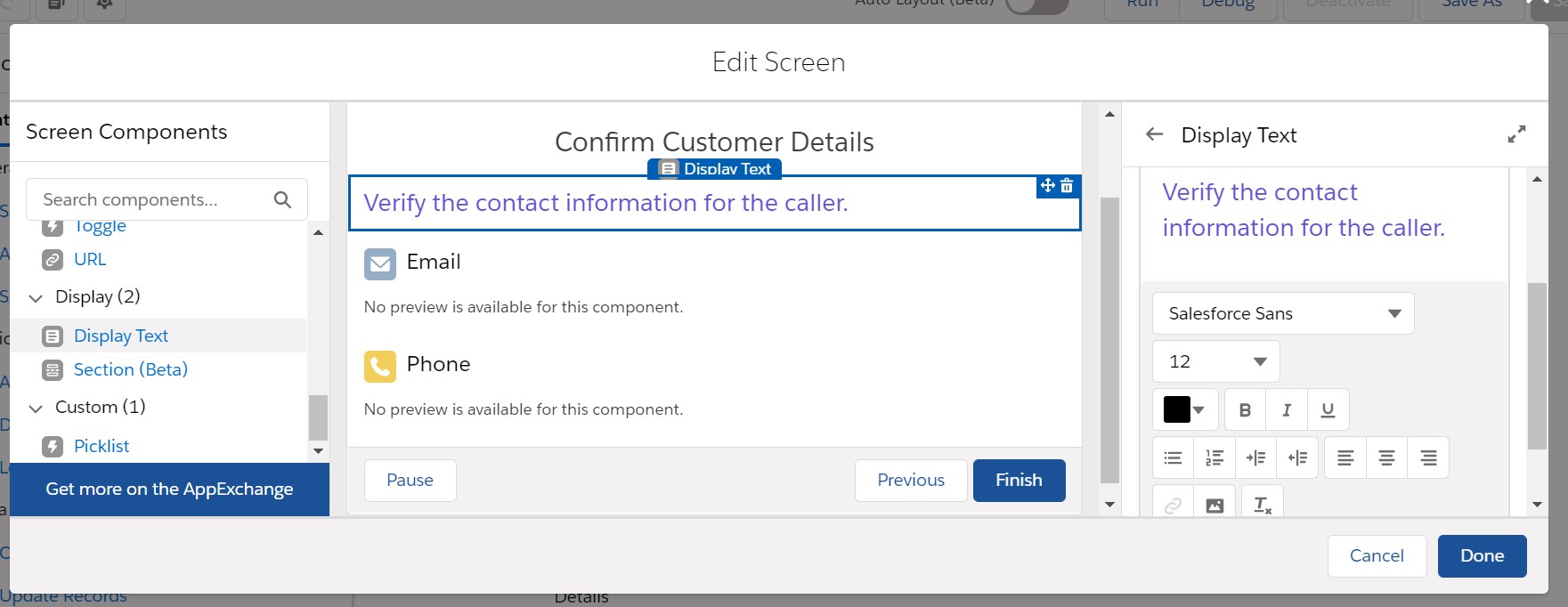Open the black text color picker
1568x607 pixels.
coord(1184,410)
